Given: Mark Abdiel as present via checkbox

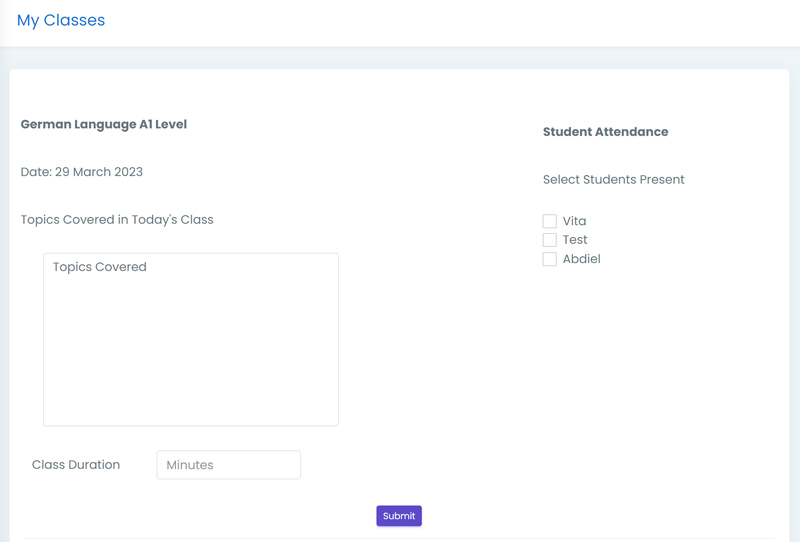Looking at the screenshot, I should [x=549, y=259].
